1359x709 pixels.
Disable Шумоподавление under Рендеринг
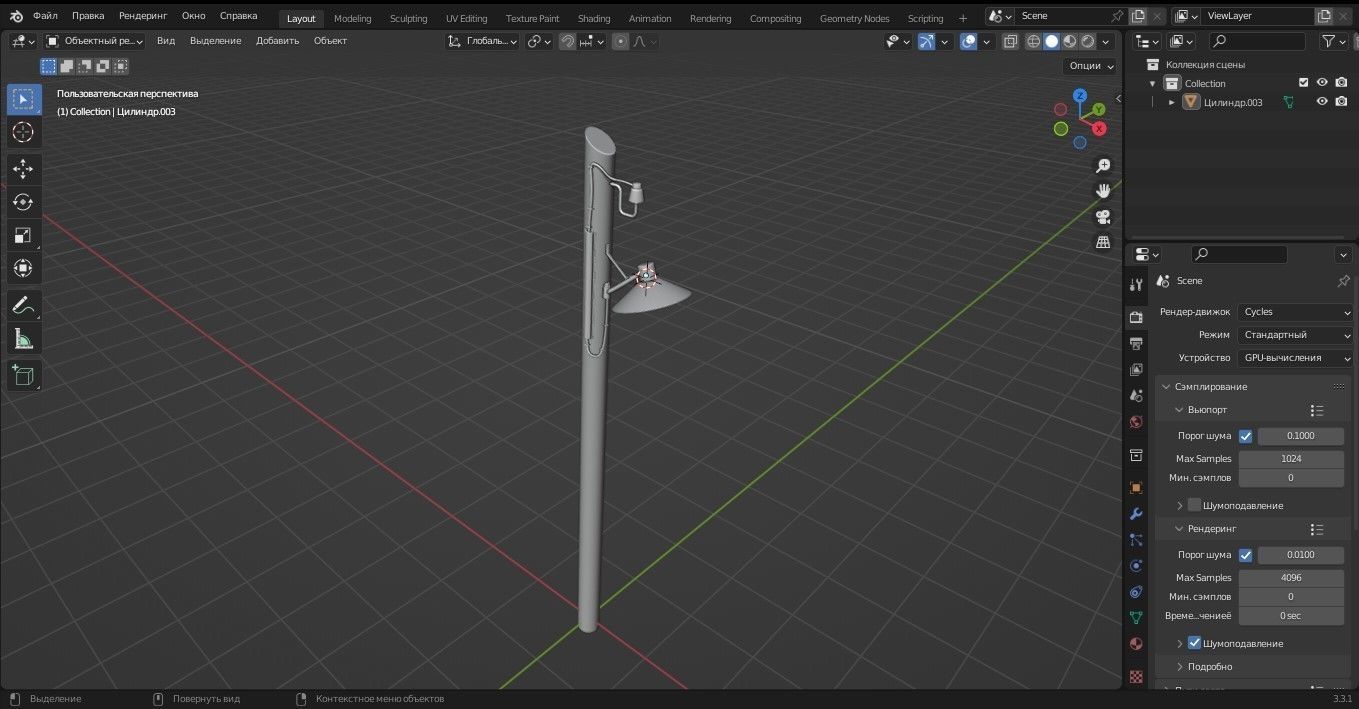pos(1194,643)
